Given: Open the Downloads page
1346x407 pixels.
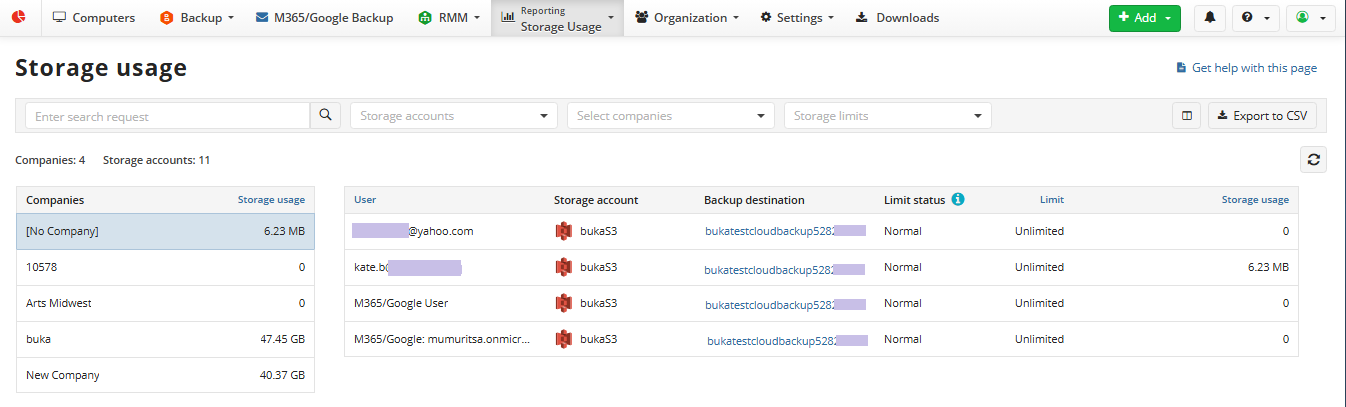Looking at the screenshot, I should click(897, 18).
